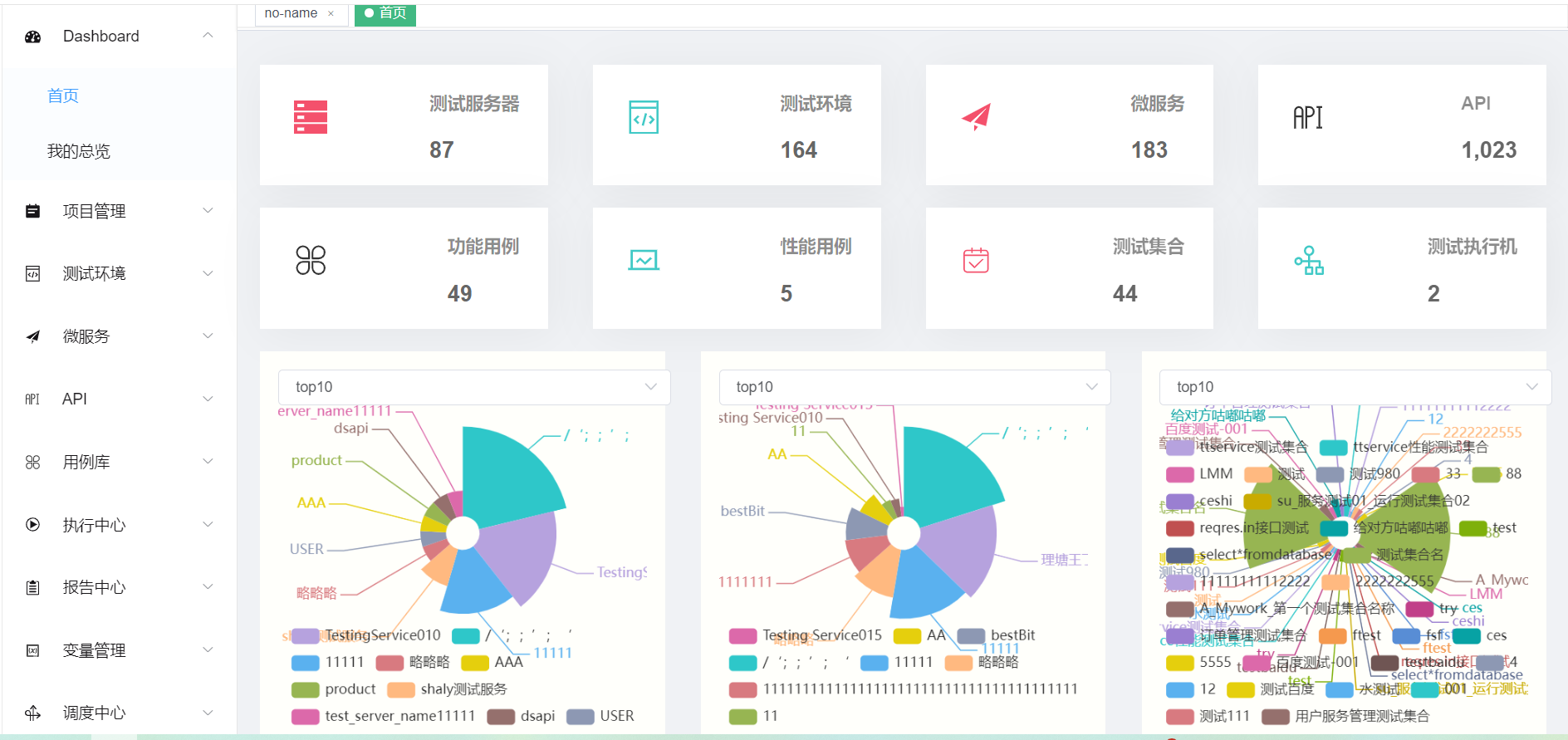This screenshot has width=1568, height=740.
Task: Select the 项目管理 menu label
Action: point(95,211)
